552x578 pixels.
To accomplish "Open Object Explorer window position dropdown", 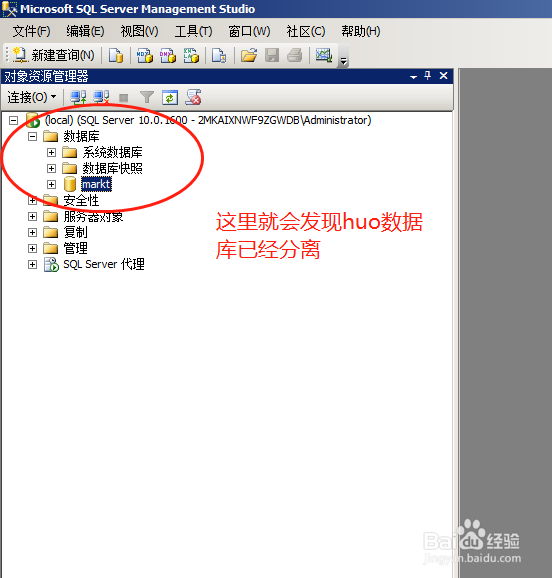I will point(413,77).
